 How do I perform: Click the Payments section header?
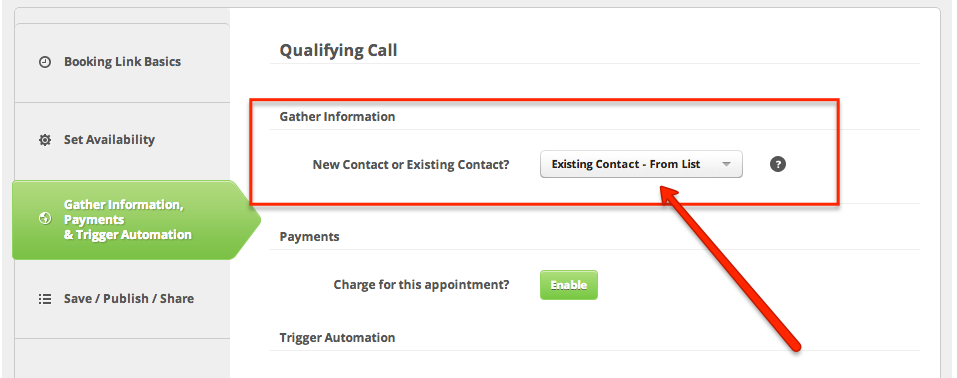(309, 236)
